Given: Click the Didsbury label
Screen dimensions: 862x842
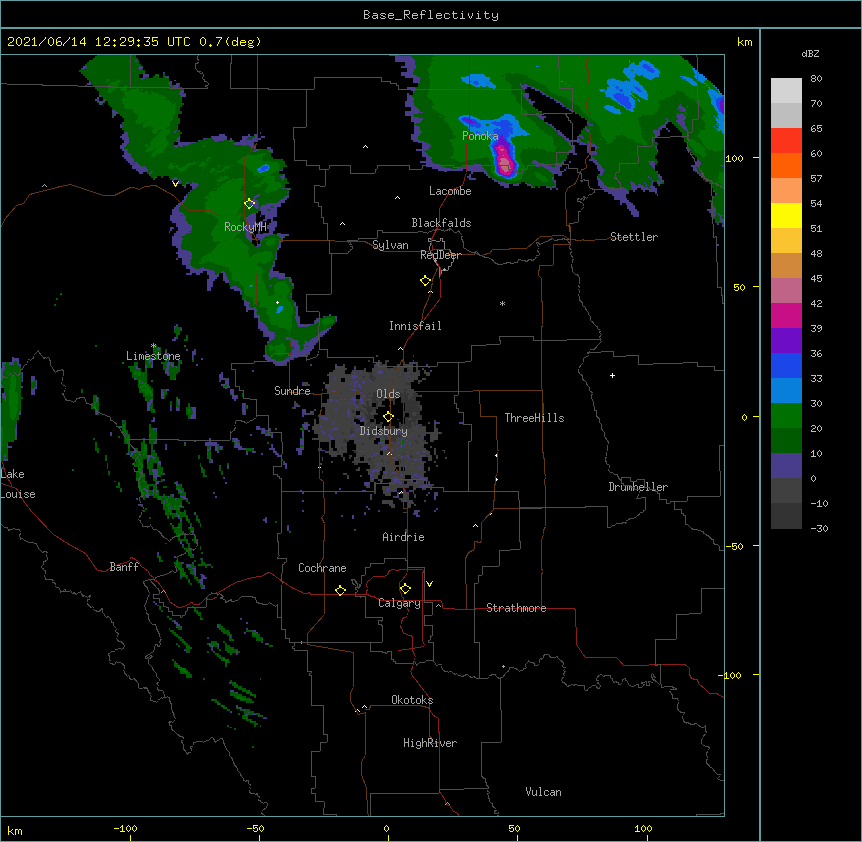Looking at the screenshot, I should pyautogui.click(x=384, y=431).
